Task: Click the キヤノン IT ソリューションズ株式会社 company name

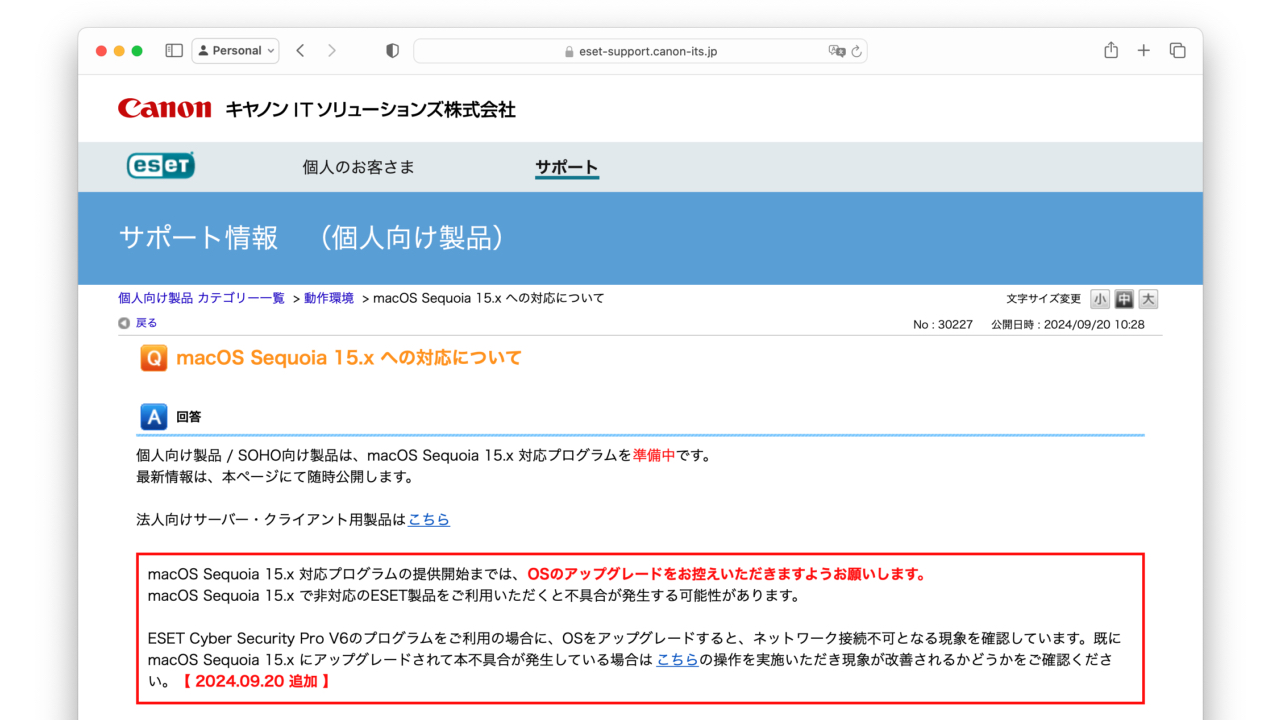Action: (x=370, y=109)
